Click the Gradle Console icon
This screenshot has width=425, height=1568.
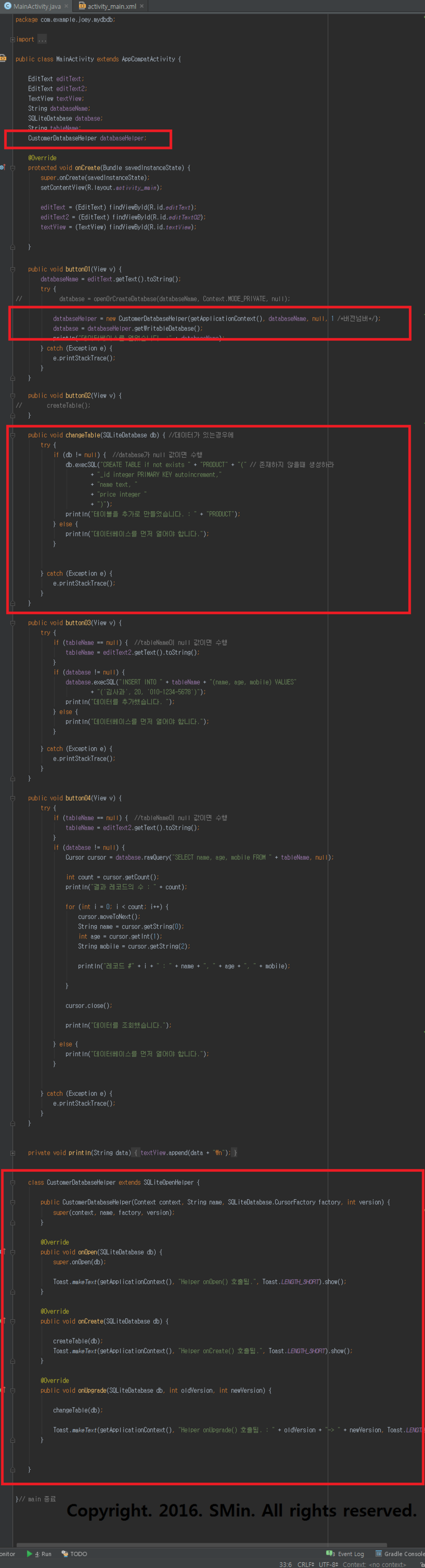click(x=378, y=1554)
